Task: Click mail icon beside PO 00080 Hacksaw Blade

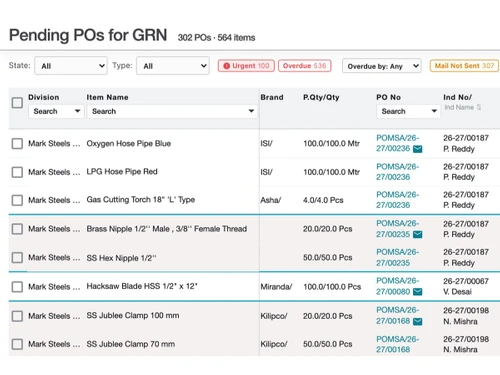Action: tap(417, 292)
